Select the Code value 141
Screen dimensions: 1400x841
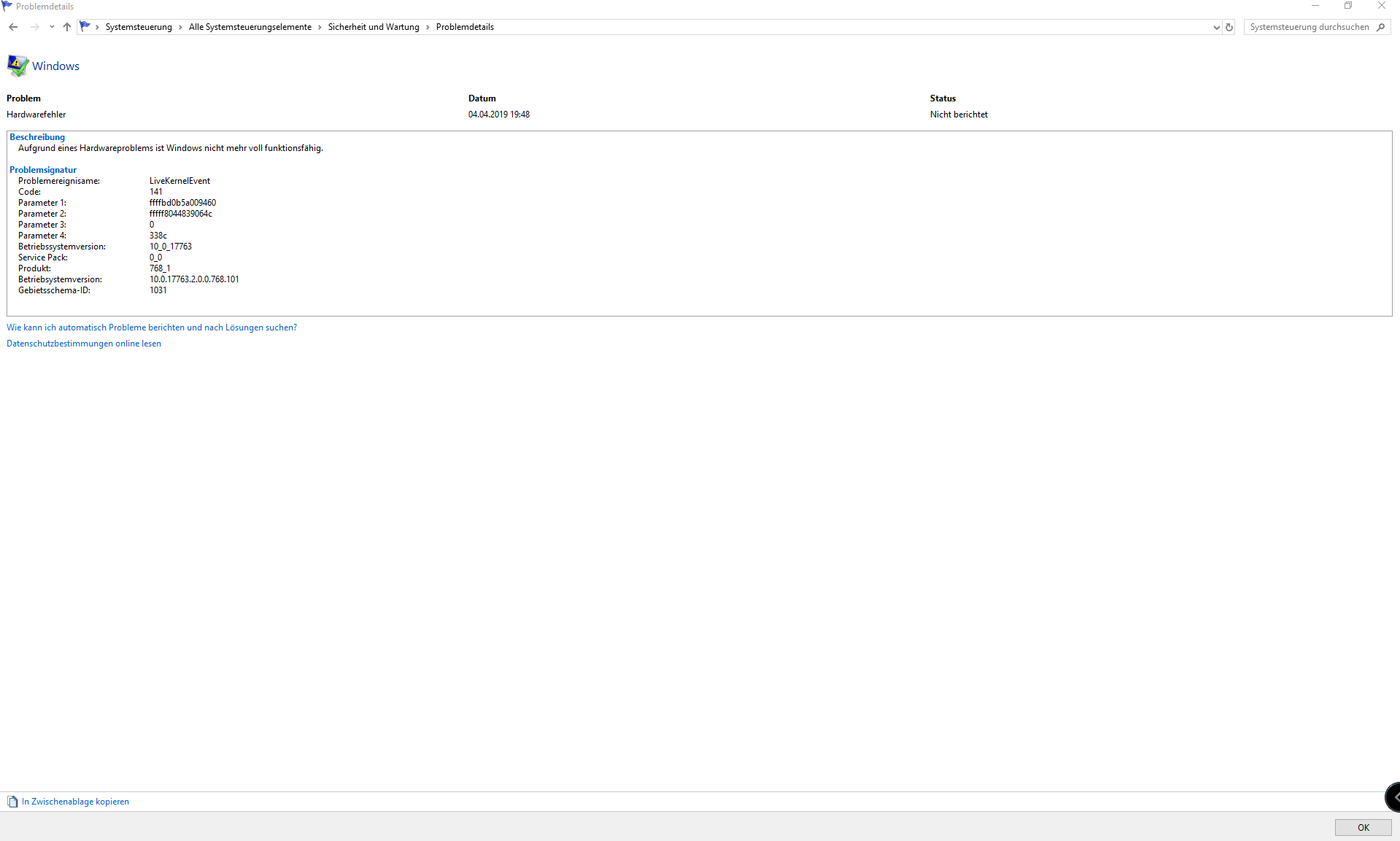[156, 192]
